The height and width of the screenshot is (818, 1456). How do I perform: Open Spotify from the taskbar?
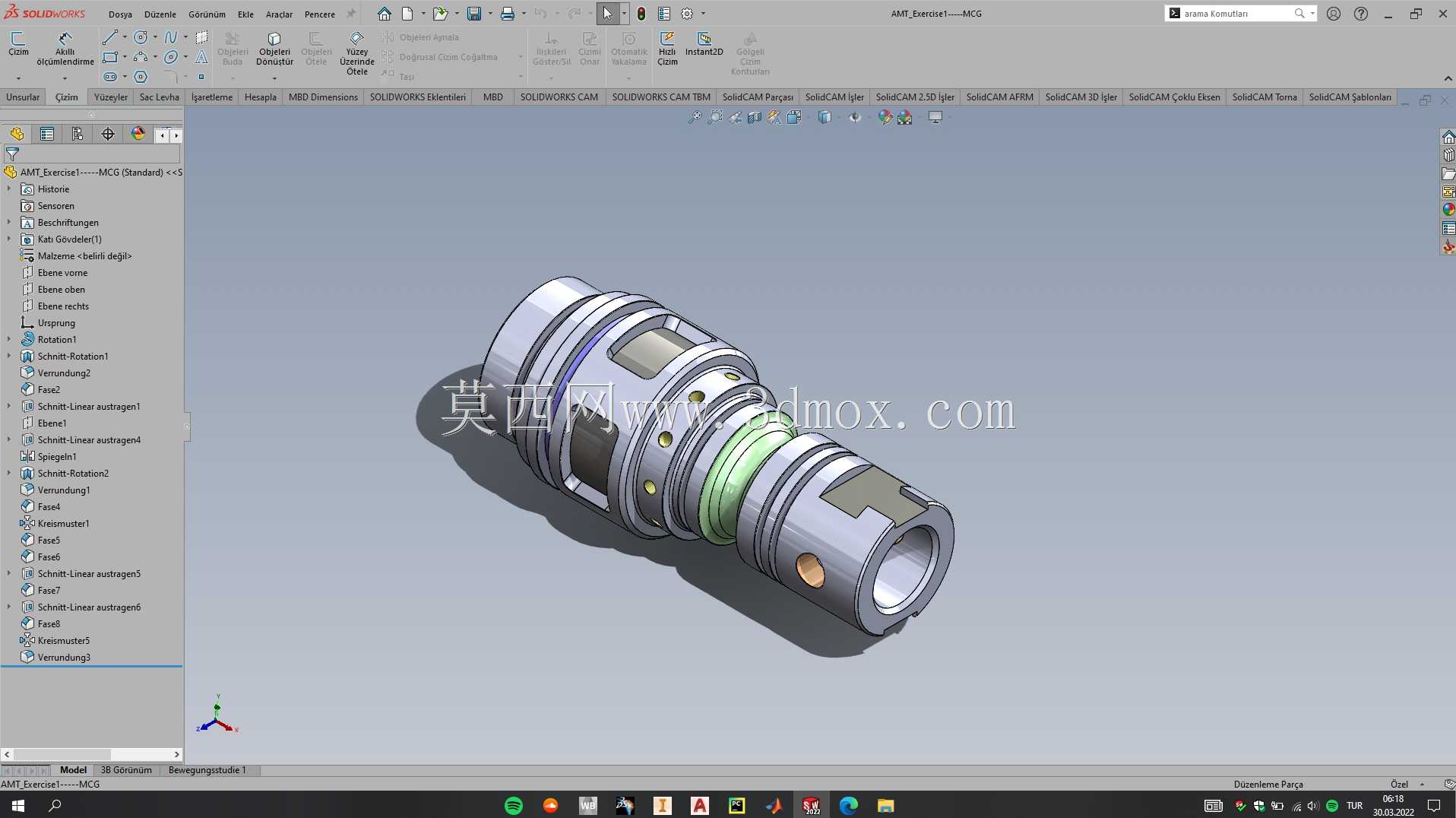[x=514, y=806]
